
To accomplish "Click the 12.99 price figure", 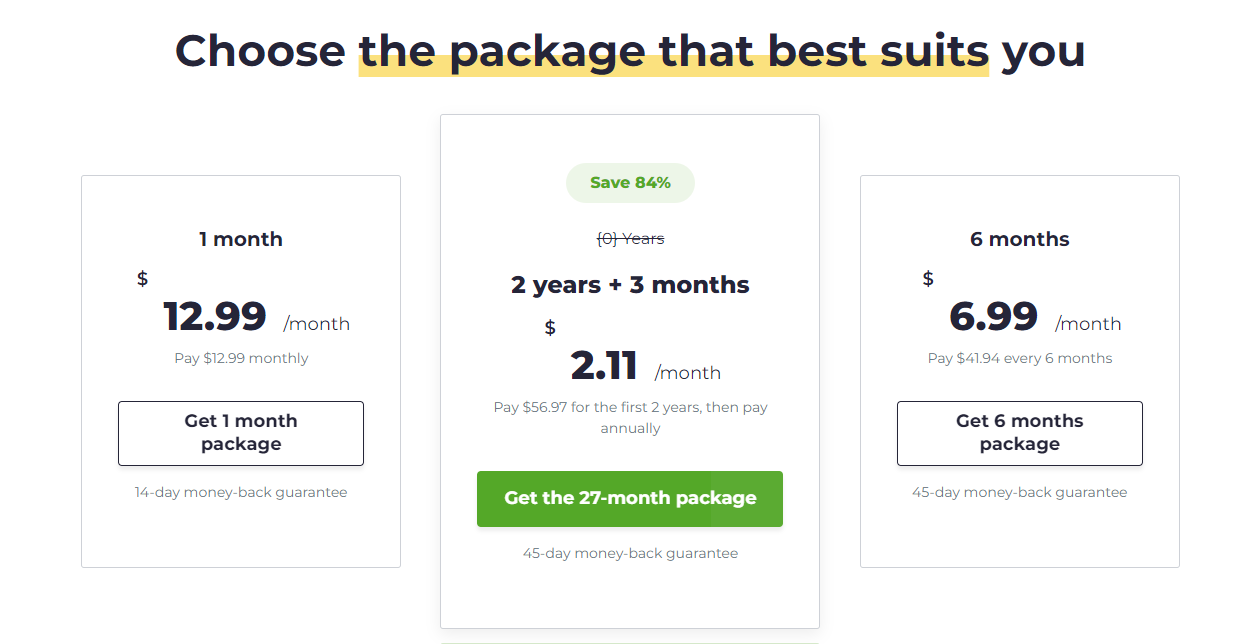I will pyautogui.click(x=215, y=316).
